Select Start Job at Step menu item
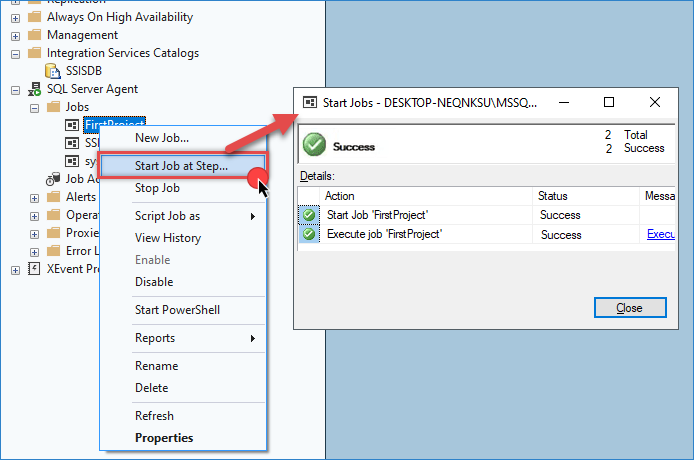Viewport: 694px width, 460px height. click(x=181, y=166)
